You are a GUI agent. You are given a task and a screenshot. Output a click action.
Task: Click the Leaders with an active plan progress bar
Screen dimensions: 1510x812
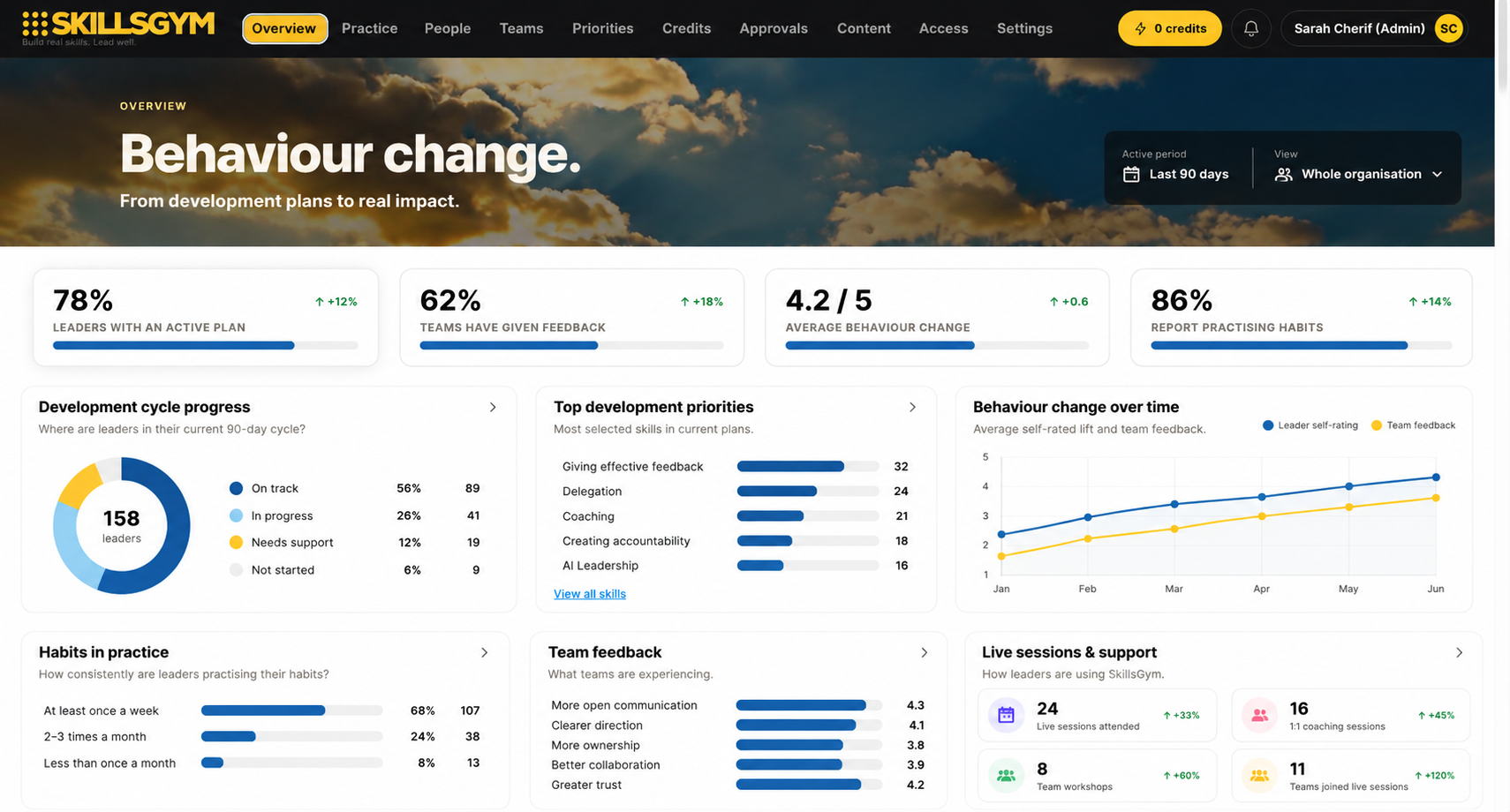click(205, 346)
